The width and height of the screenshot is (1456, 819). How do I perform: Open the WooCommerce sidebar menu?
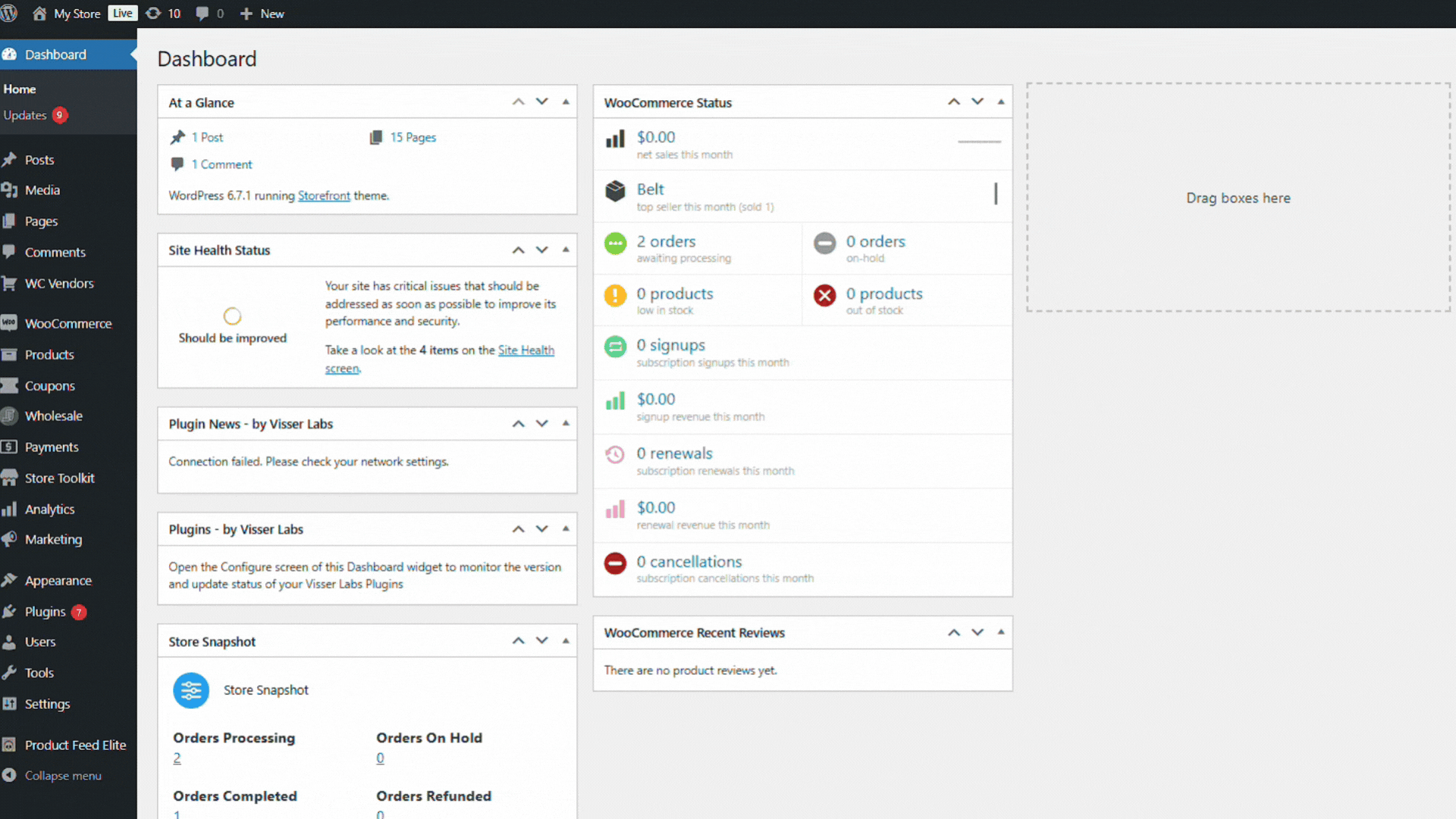tap(67, 324)
